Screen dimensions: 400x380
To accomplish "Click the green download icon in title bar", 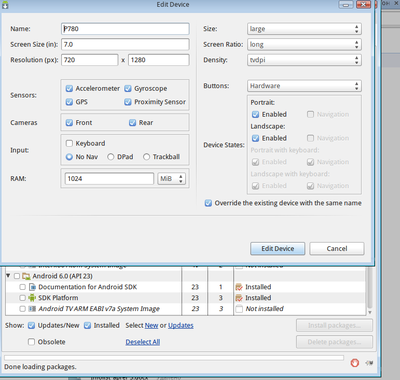I will 5,5.
